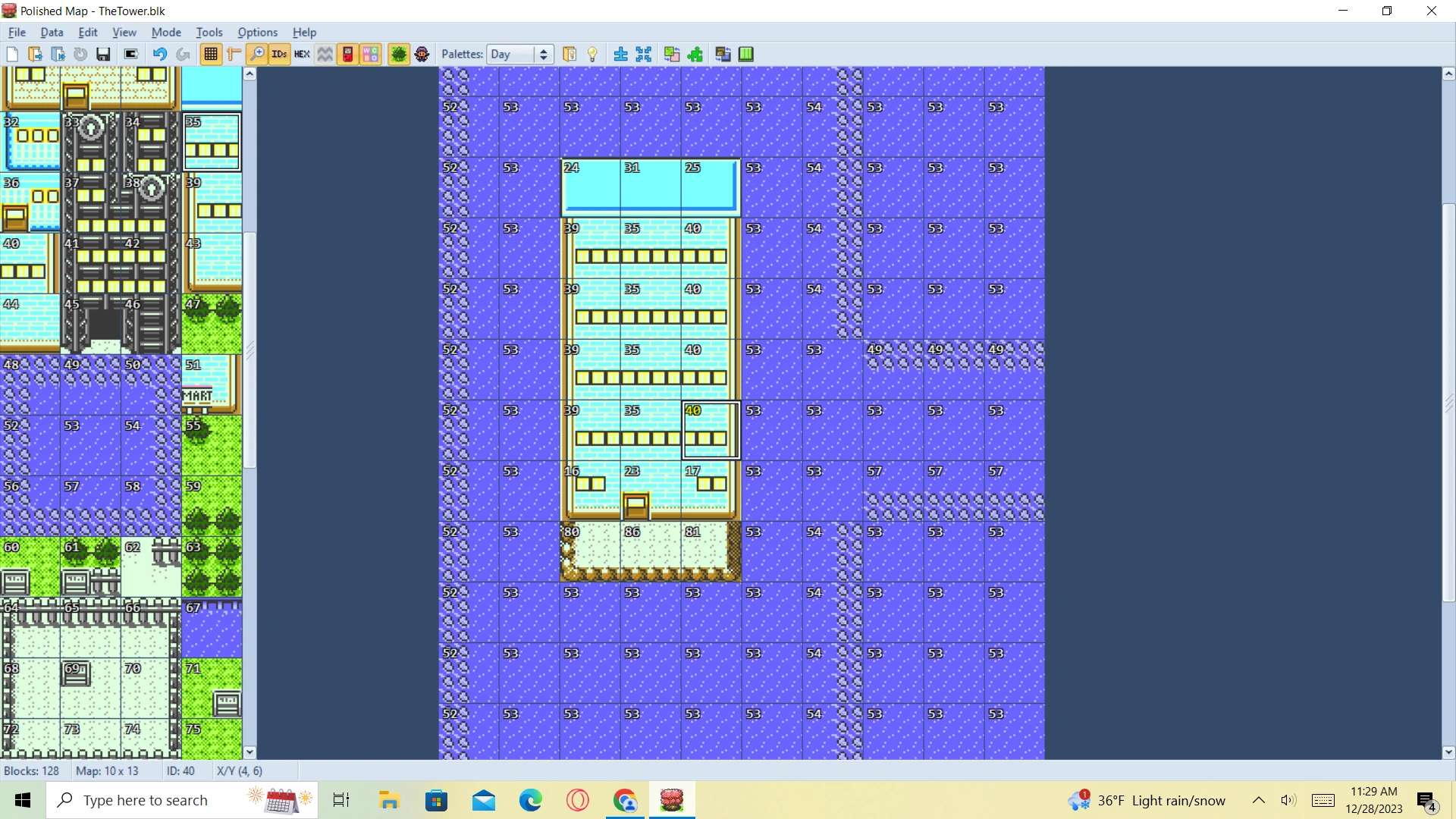Click the grass tileset toolbar icon
Screen dimensions: 1456x819
[399, 54]
